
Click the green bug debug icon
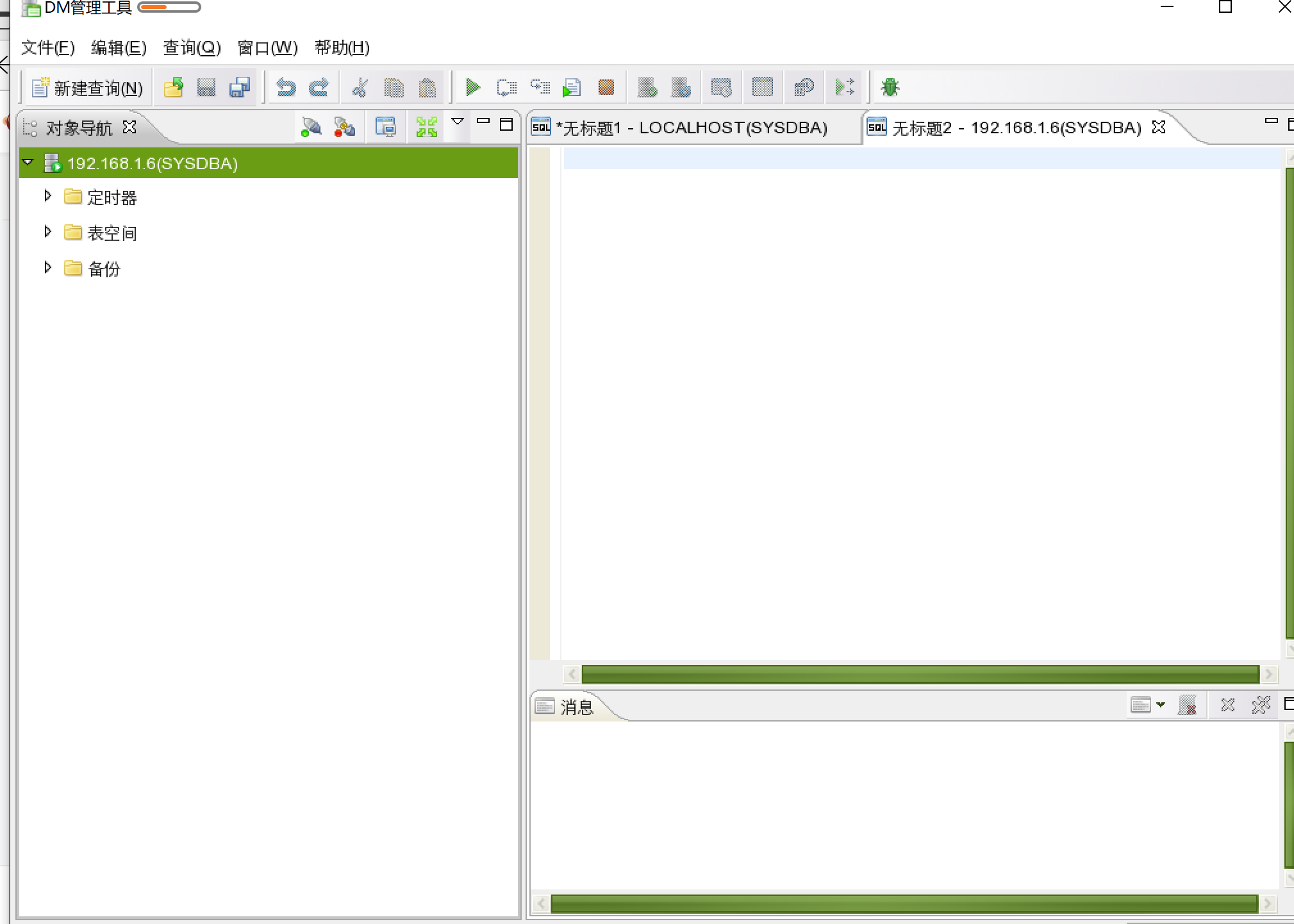[890, 87]
